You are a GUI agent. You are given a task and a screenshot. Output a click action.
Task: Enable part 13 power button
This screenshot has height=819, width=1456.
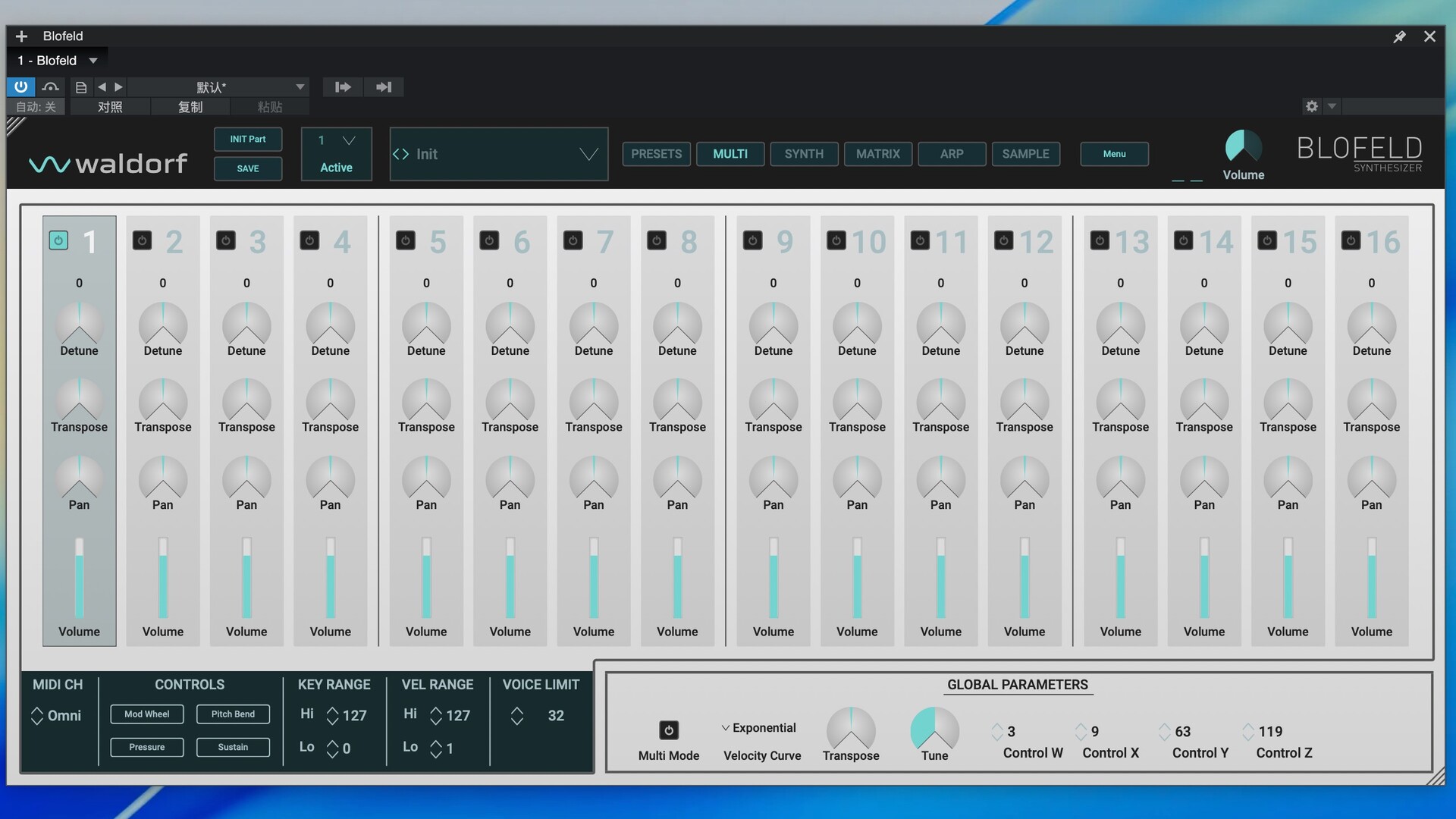pos(1100,240)
